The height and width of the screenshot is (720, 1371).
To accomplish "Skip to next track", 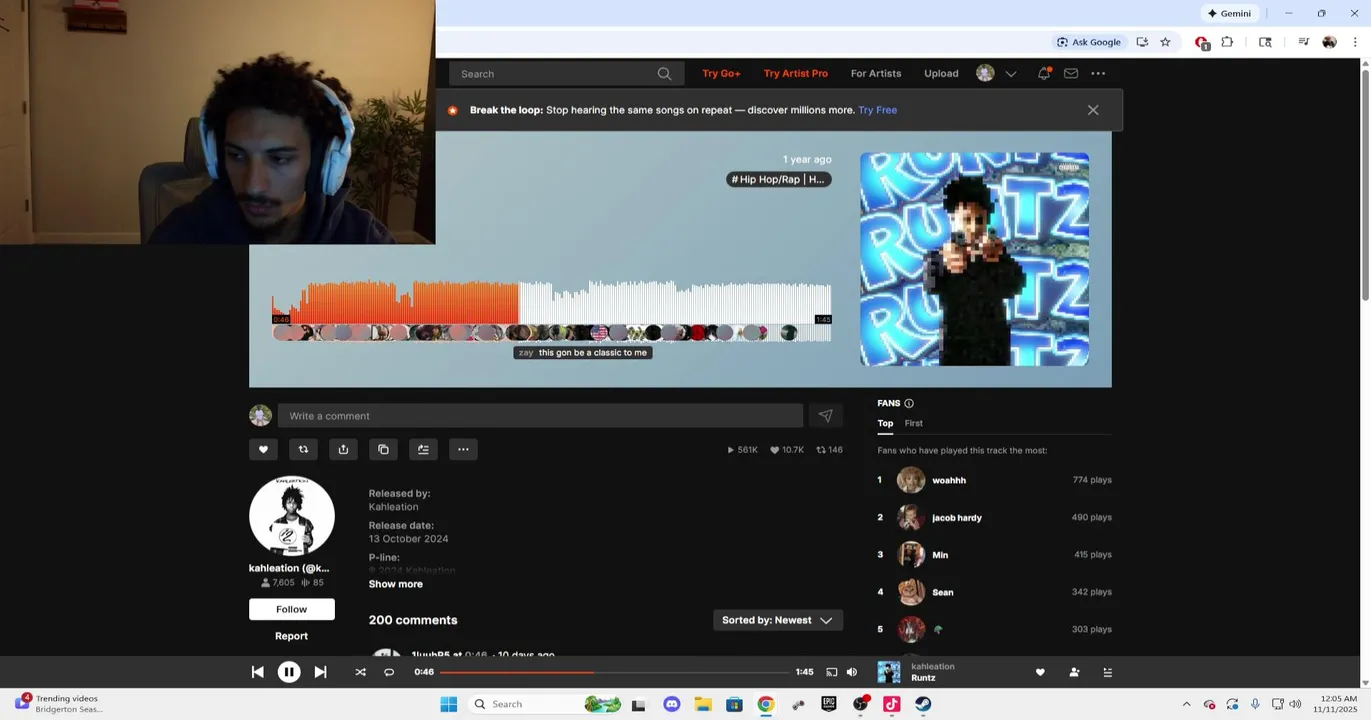I will (x=320, y=672).
